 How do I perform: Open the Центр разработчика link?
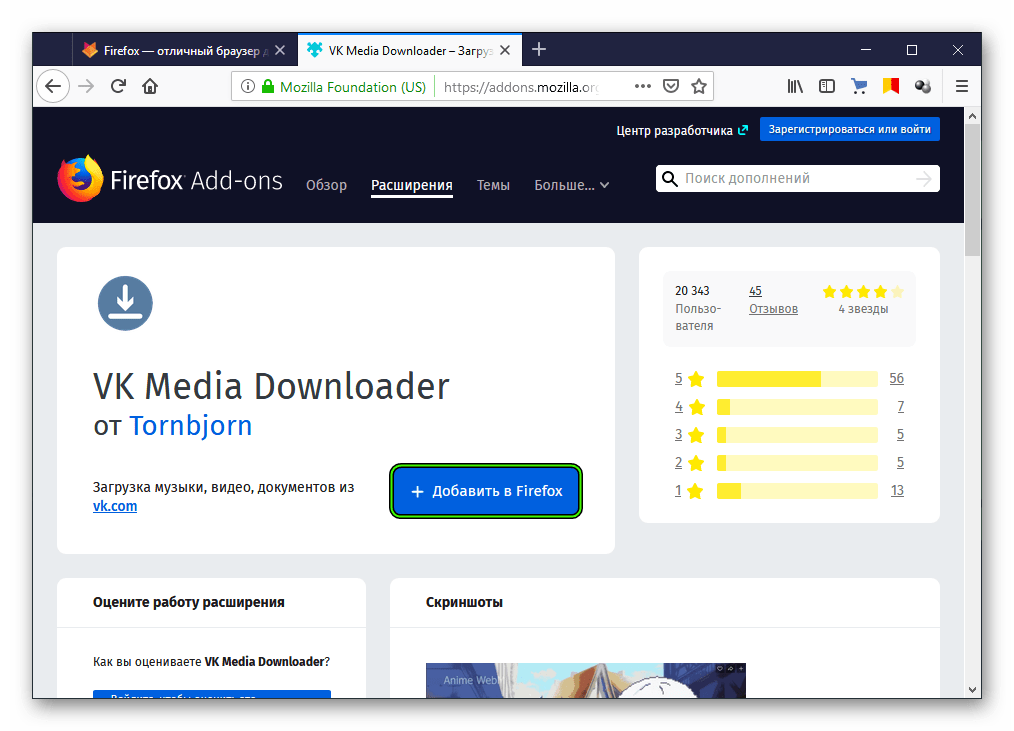(x=682, y=130)
